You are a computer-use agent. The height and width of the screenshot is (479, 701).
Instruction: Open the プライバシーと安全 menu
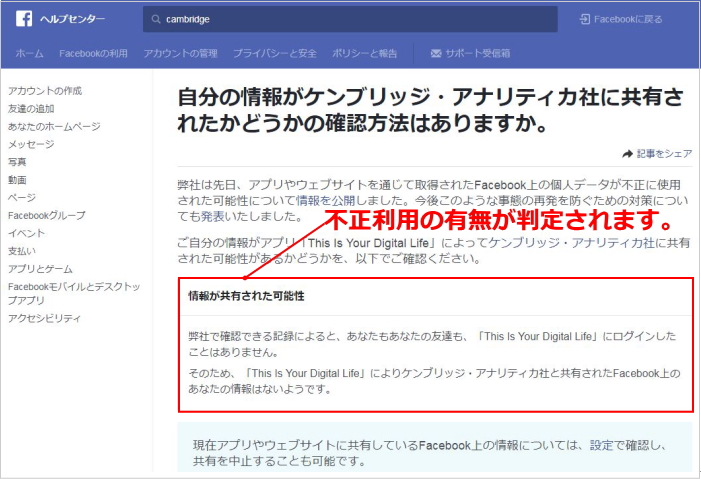[x=275, y=53]
